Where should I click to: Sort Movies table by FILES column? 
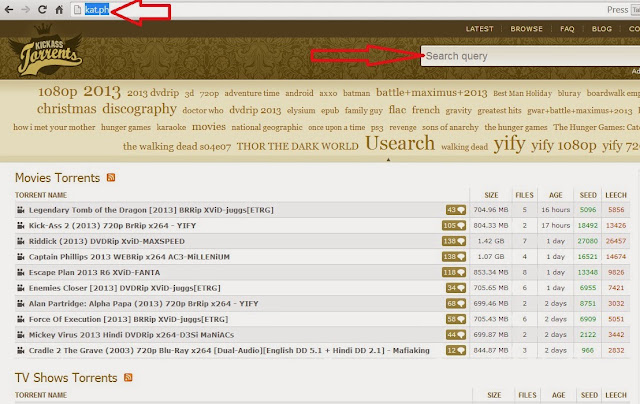coord(524,195)
